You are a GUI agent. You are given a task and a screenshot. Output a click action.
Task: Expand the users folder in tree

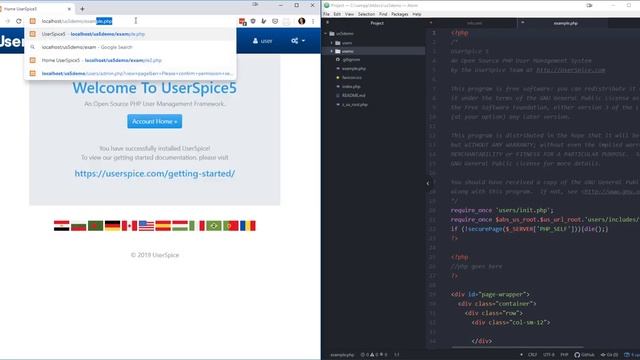click(x=331, y=42)
